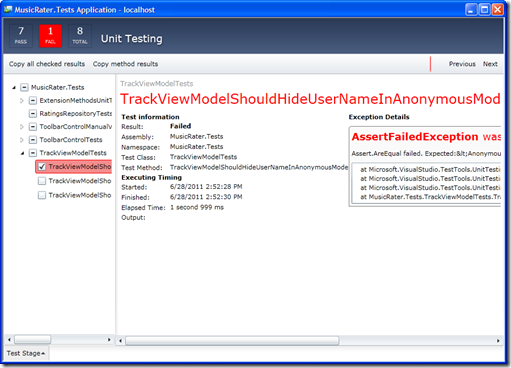Collapse the TrackViewModelTests tree node

tap(22, 153)
